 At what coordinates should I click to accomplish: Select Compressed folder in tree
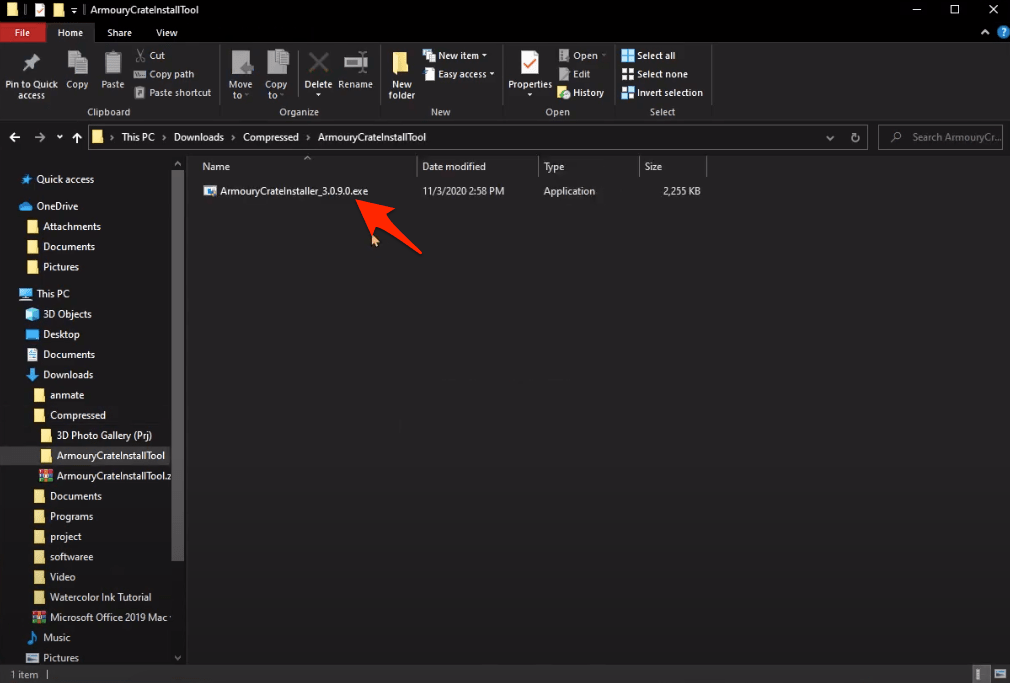click(77, 416)
